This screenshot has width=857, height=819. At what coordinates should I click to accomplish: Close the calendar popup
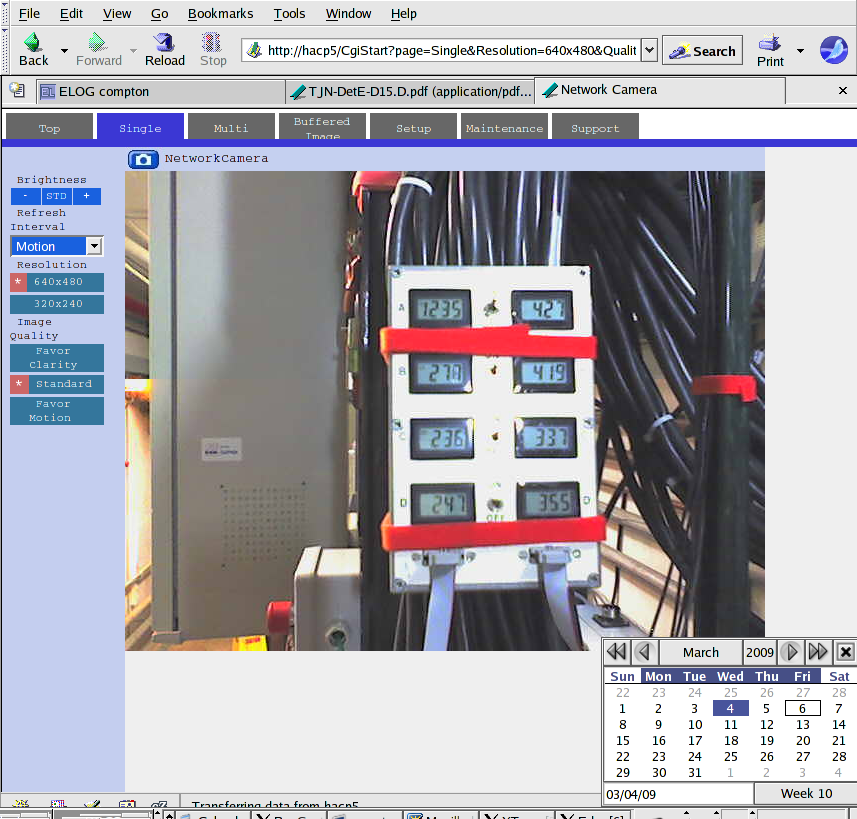coord(846,652)
